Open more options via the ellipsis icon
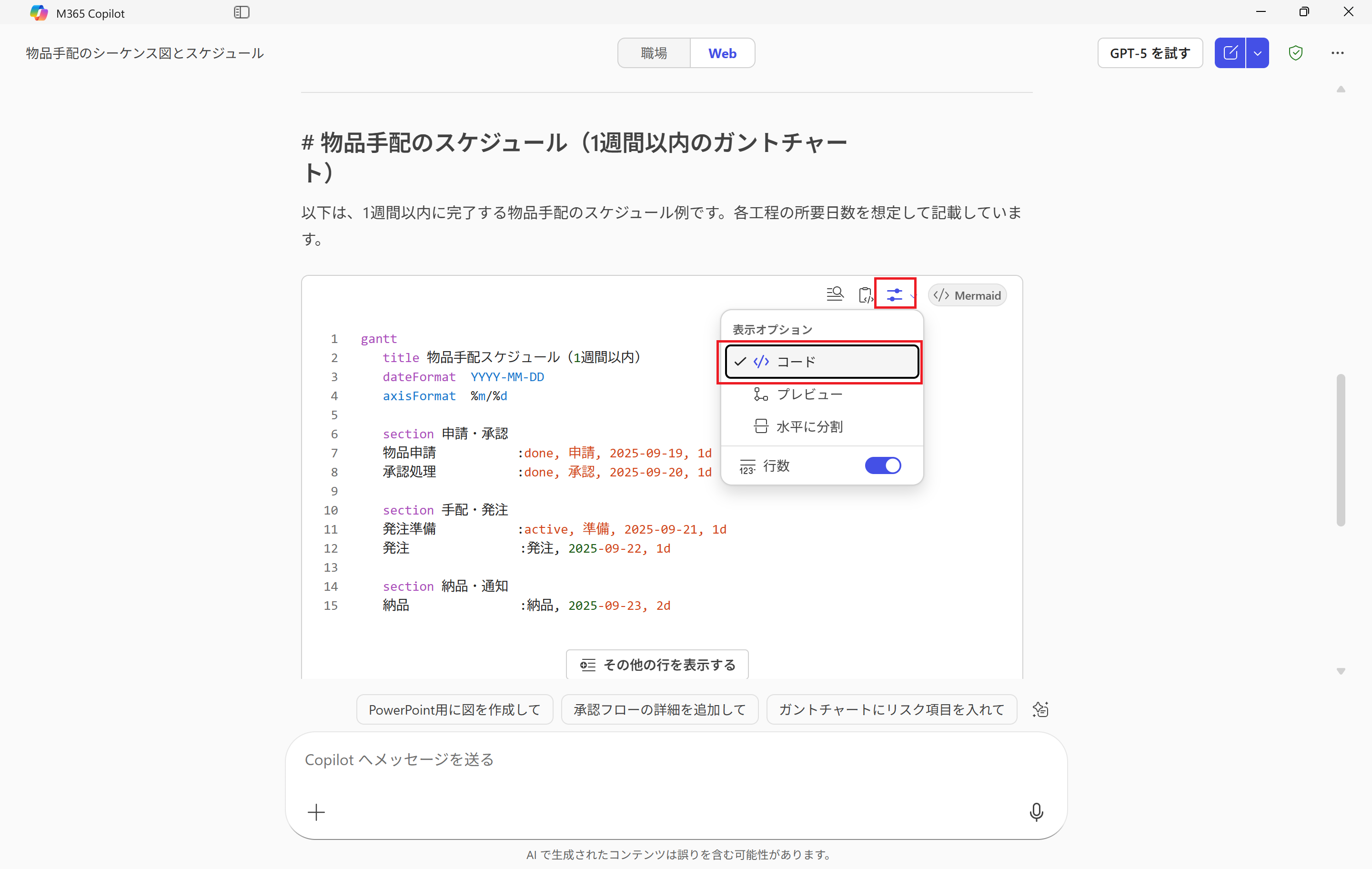This screenshot has width=1372, height=869. coord(1338,52)
